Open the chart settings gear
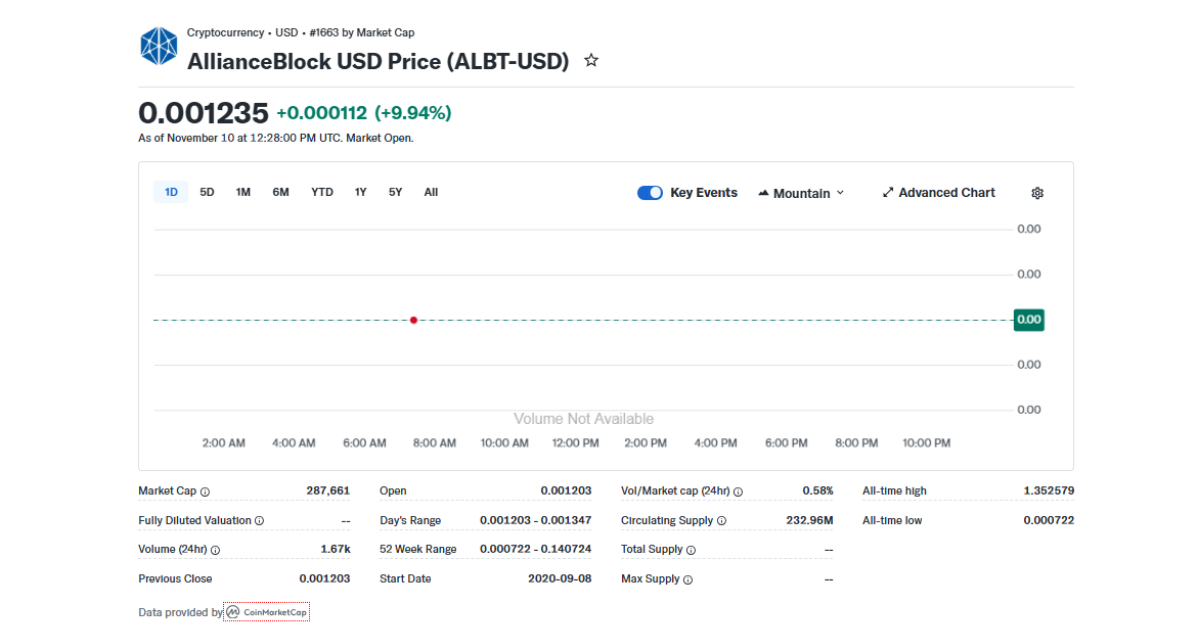1200x630 pixels. tap(1037, 192)
